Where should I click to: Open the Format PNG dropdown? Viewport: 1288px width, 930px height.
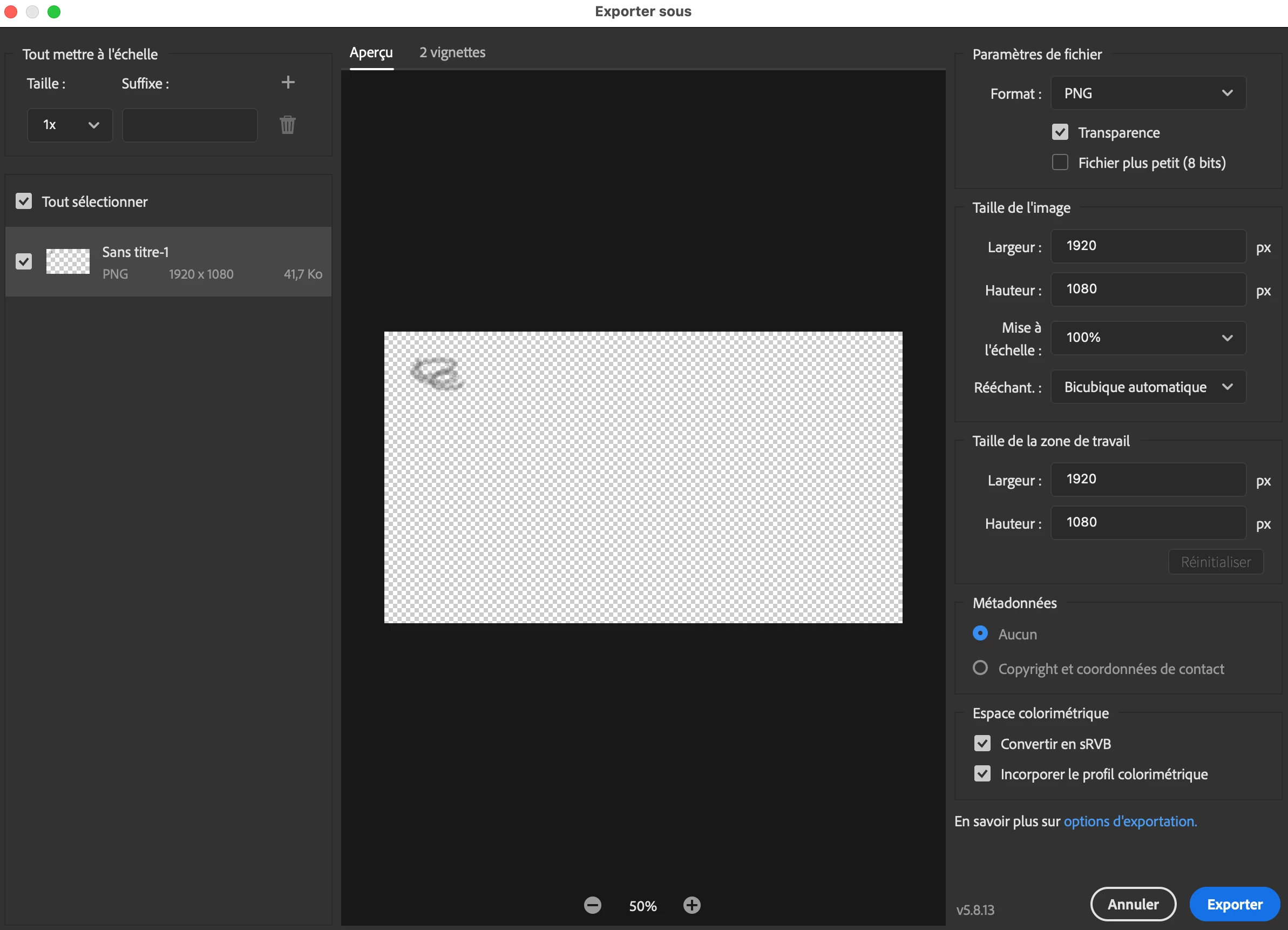pyautogui.click(x=1148, y=93)
